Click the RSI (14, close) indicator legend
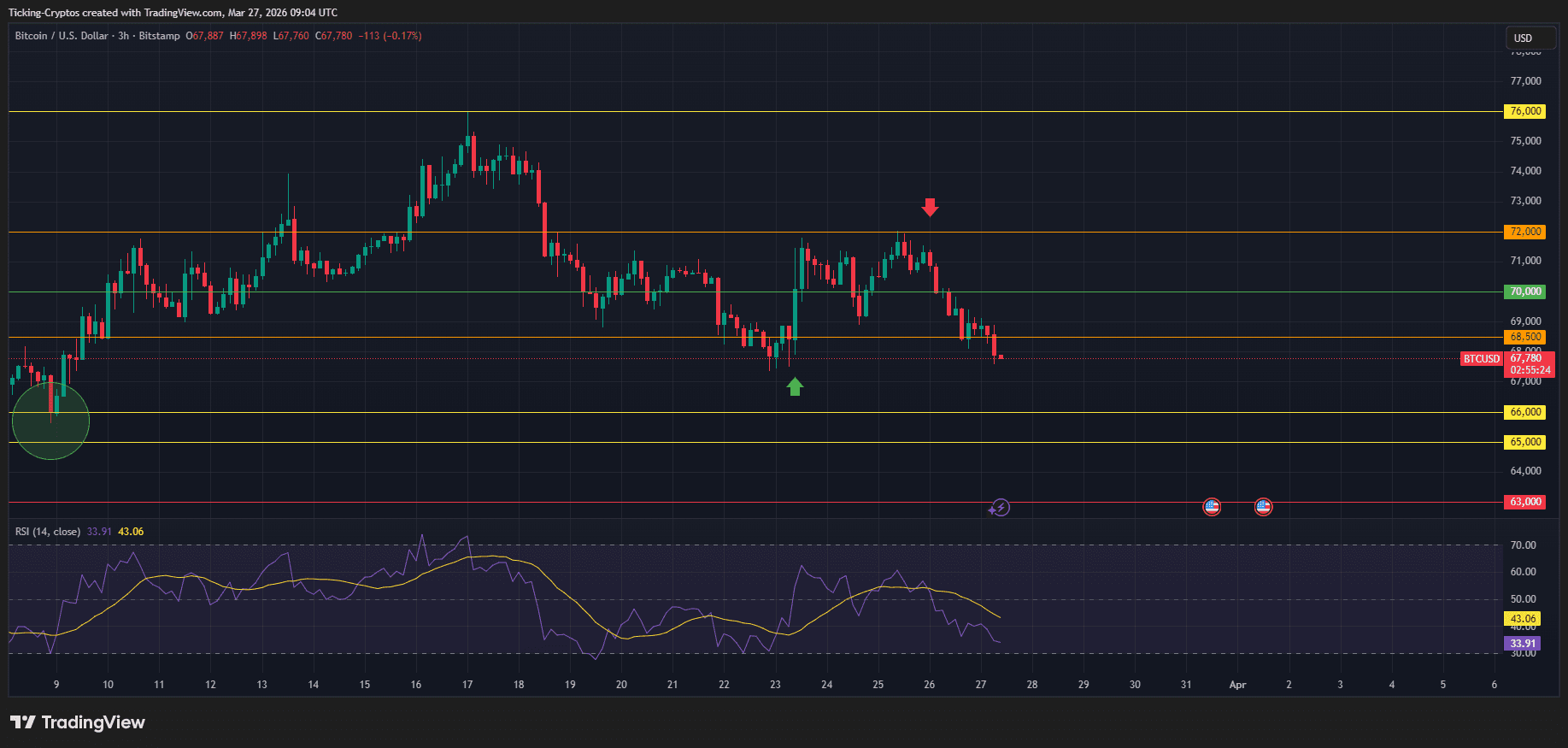The height and width of the screenshot is (748, 1568). pyautogui.click(x=48, y=532)
